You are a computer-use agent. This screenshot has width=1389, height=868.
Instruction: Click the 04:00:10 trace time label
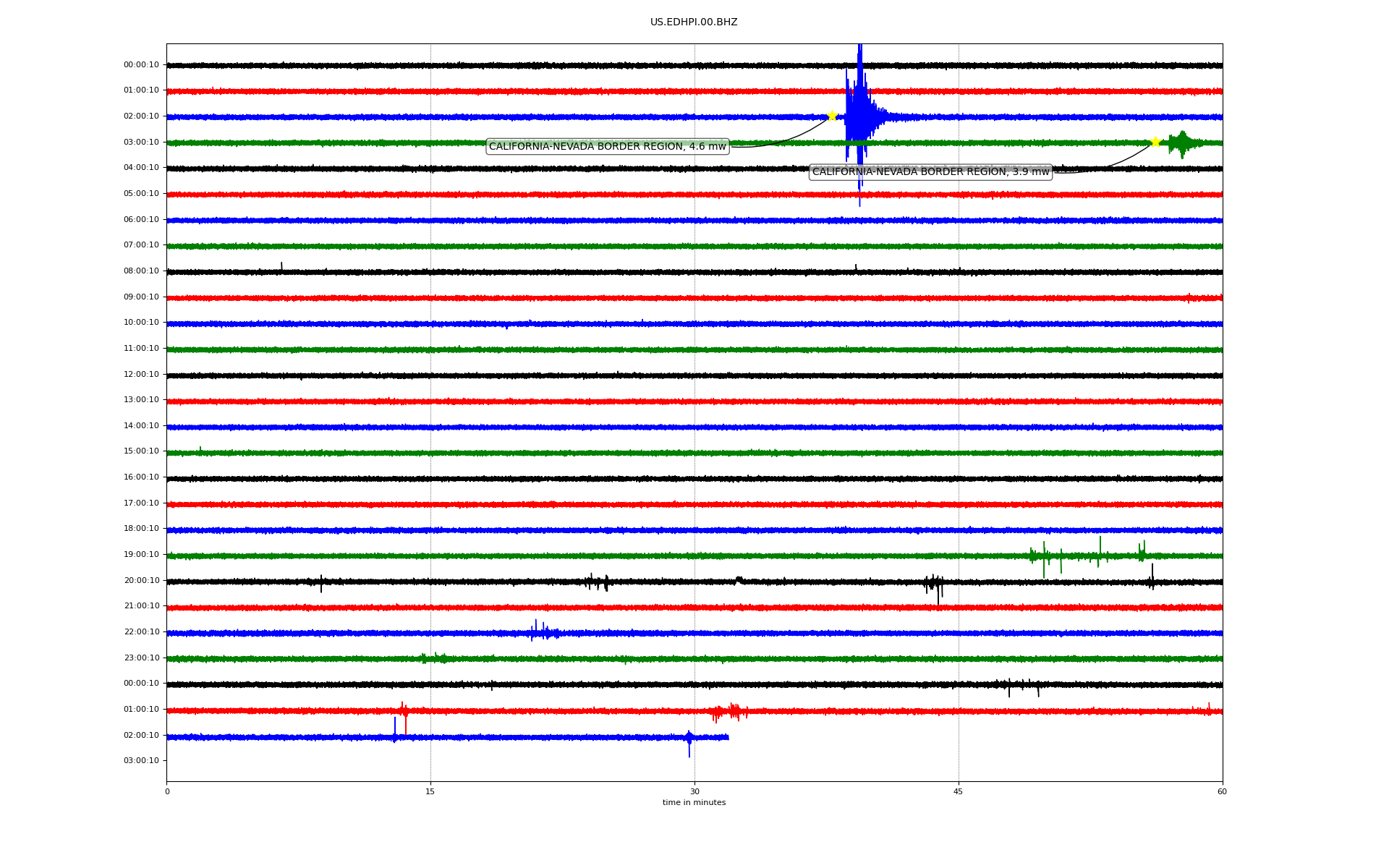[141, 168]
